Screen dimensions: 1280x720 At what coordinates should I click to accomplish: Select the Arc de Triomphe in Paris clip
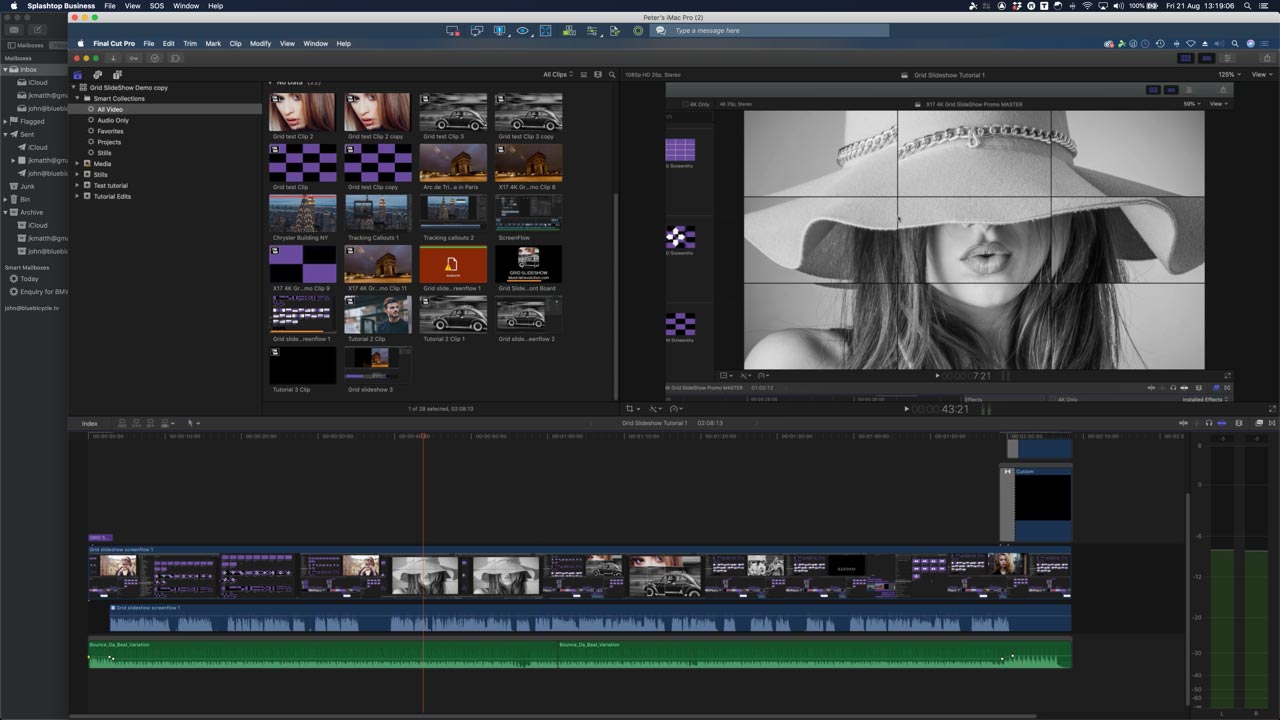pyautogui.click(x=453, y=163)
